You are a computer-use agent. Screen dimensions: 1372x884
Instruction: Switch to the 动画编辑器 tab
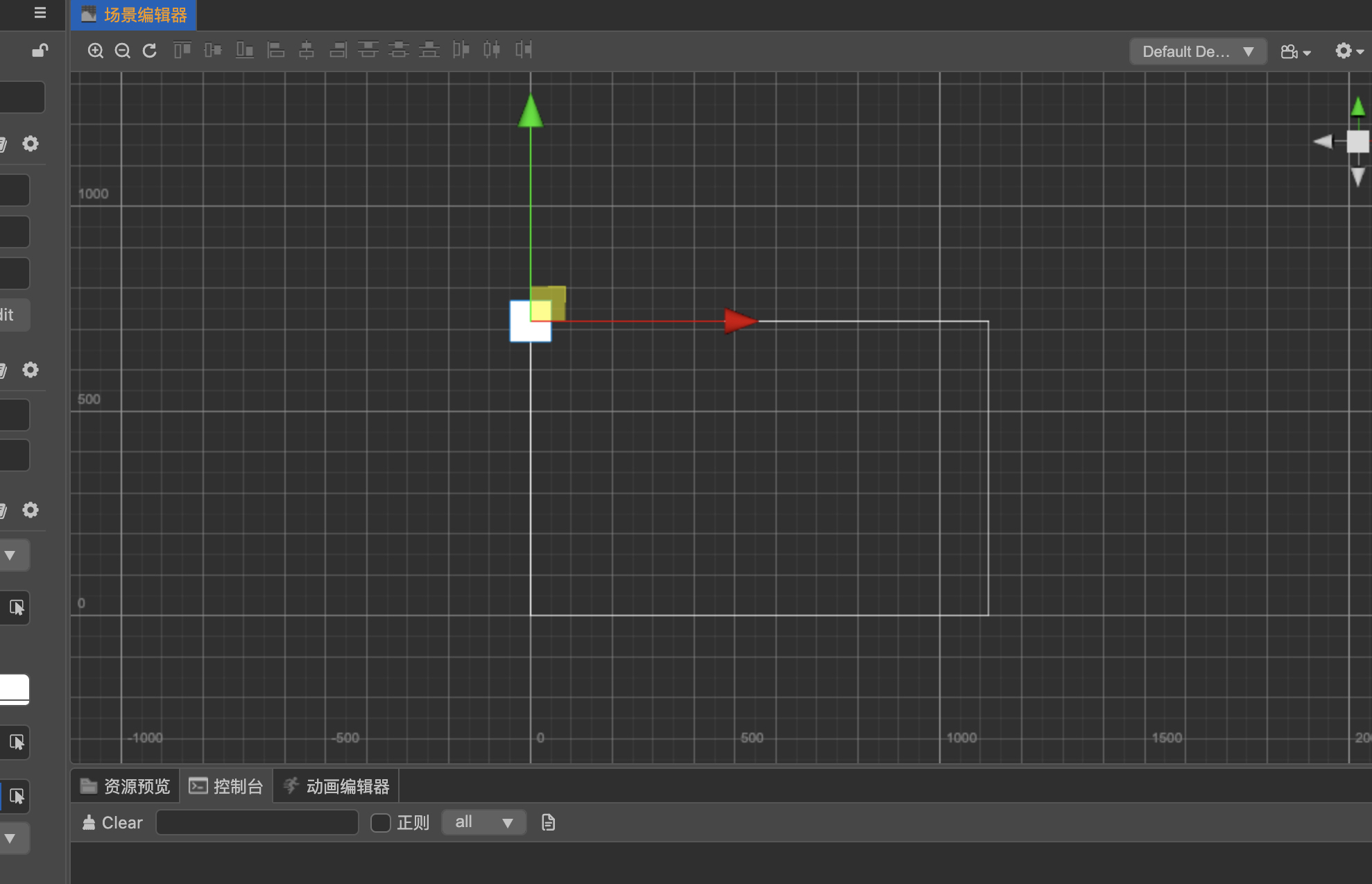tap(336, 786)
